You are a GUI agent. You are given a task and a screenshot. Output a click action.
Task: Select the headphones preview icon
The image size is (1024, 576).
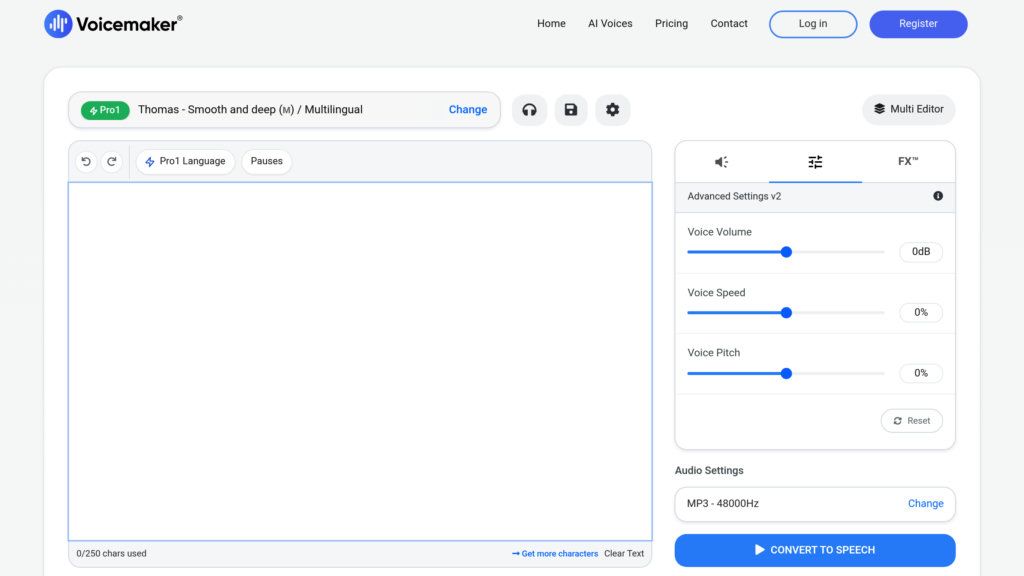tap(529, 110)
